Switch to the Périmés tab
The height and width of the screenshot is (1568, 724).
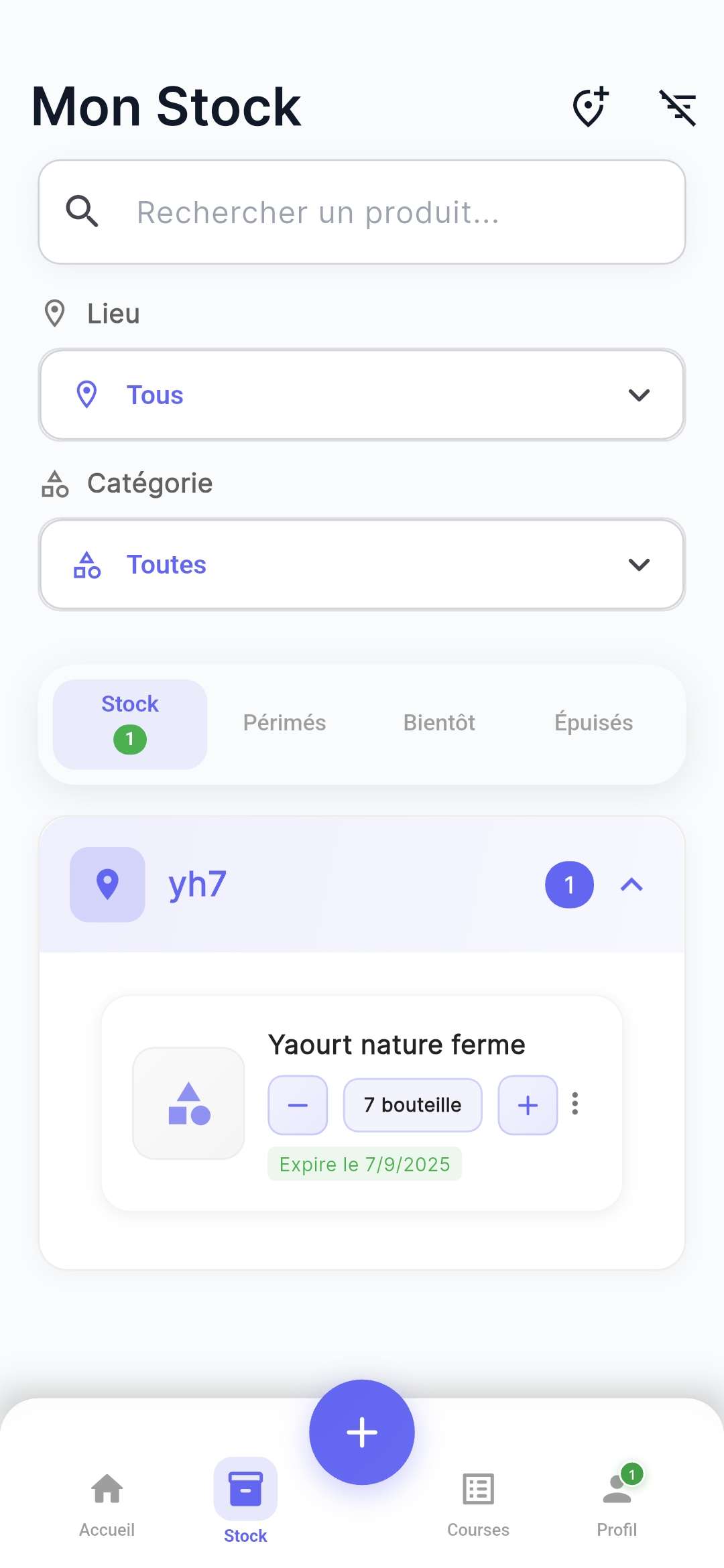tap(284, 723)
